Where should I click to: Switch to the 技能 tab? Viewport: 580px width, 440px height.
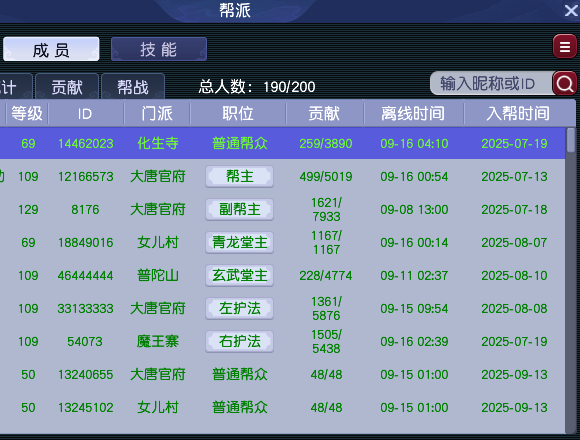pos(159,49)
